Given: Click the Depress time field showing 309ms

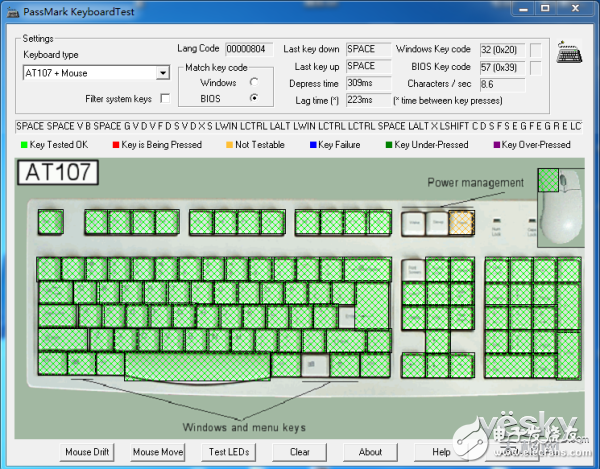Looking at the screenshot, I should pyautogui.click(x=368, y=83).
